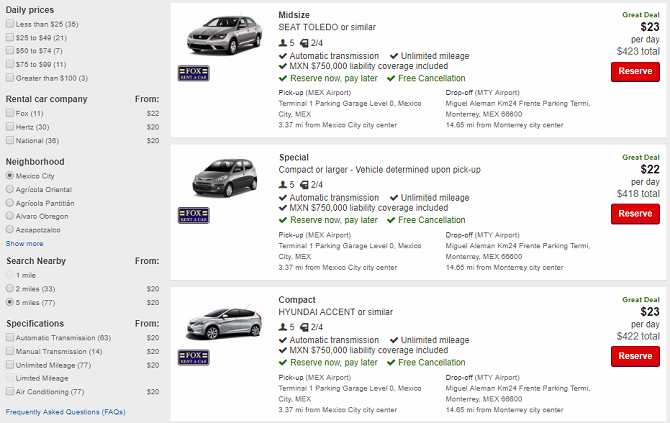
Task: Check the Less than $25 price filter
Action: [x=10, y=22]
